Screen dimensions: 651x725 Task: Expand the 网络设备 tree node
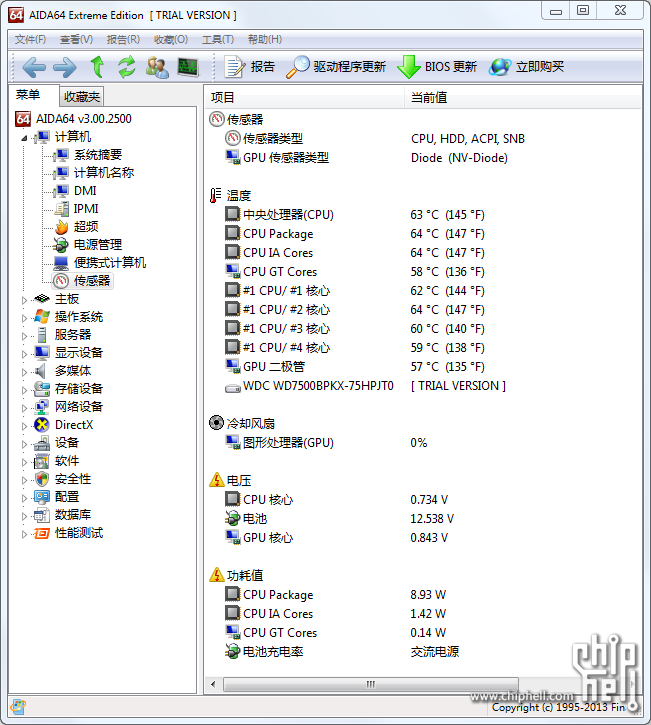point(24,408)
